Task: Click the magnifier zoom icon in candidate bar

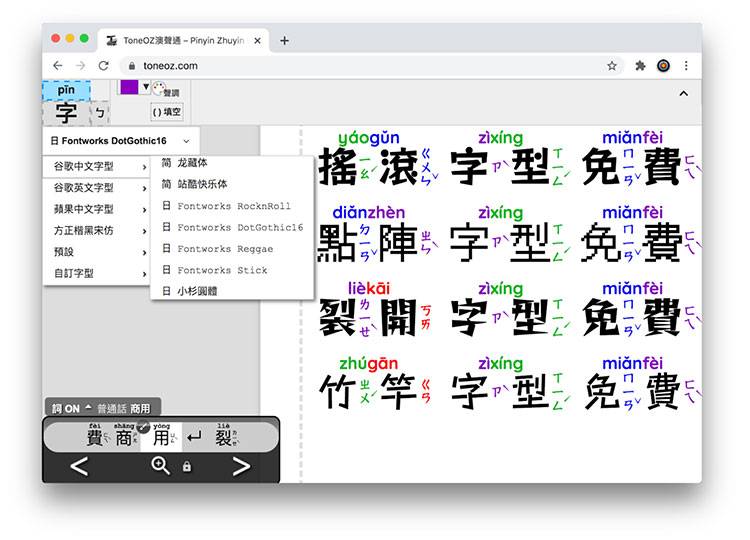Action: [160, 465]
